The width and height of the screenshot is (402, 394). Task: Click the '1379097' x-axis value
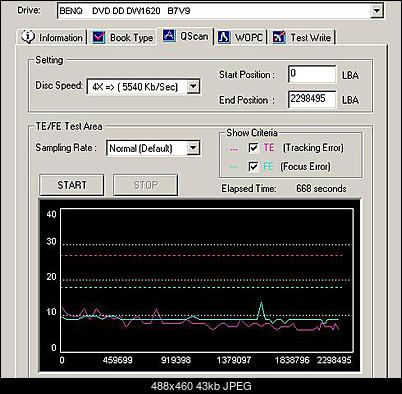[234, 360]
